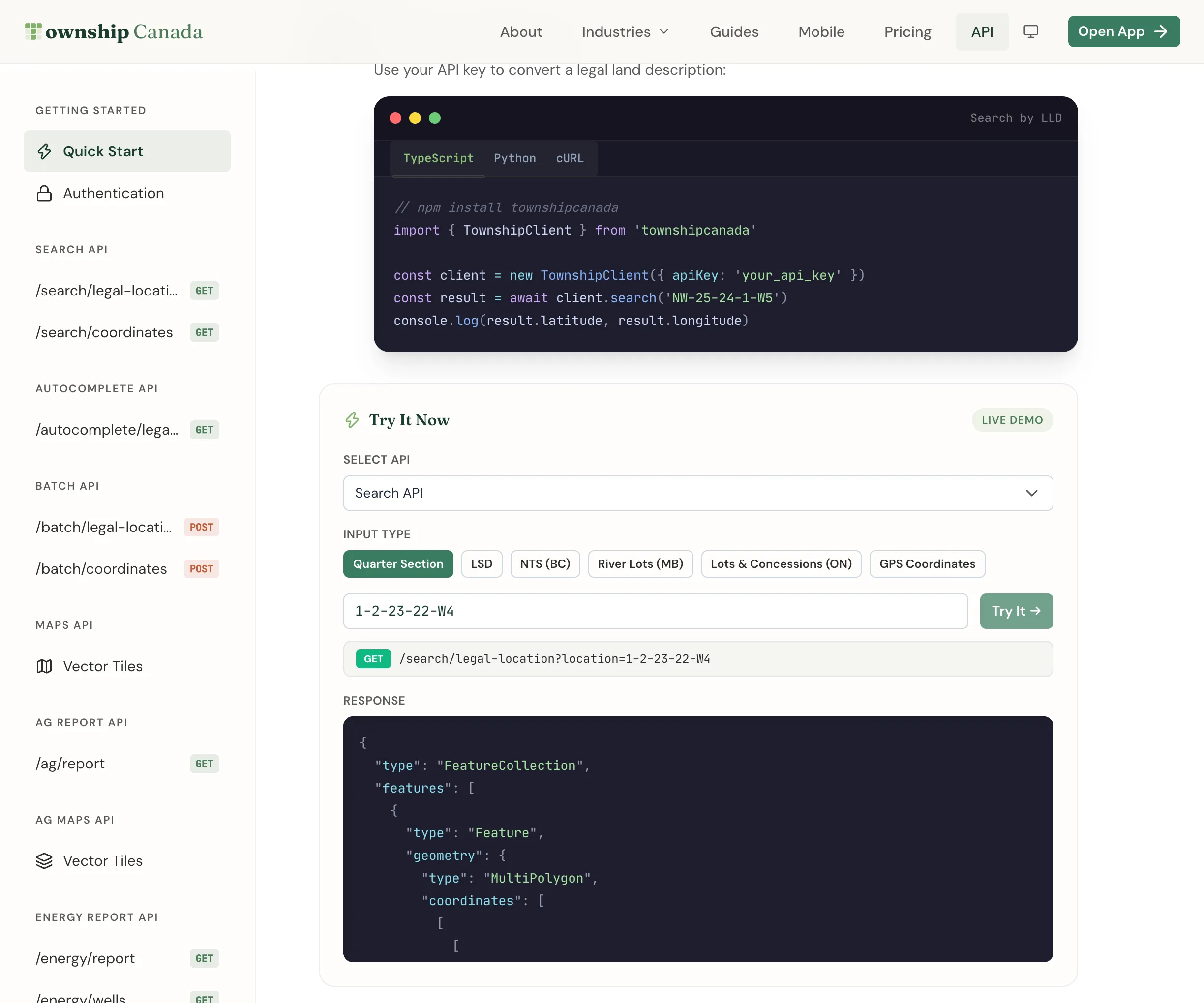Switch to the Python code tab

515,158
